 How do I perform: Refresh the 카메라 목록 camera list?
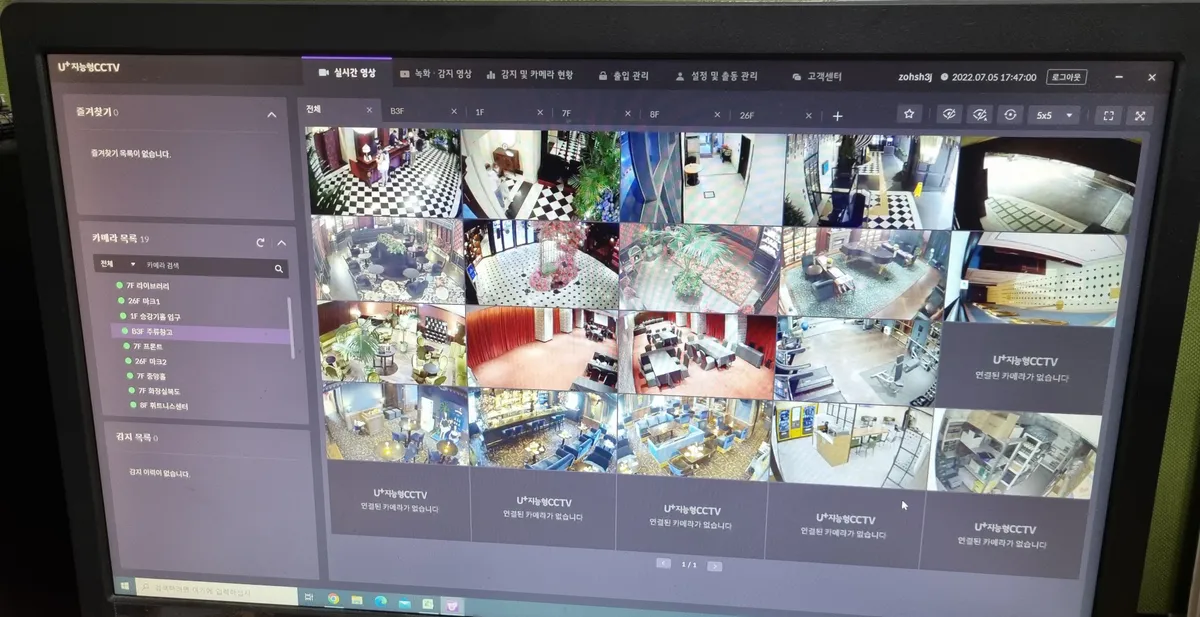point(260,242)
